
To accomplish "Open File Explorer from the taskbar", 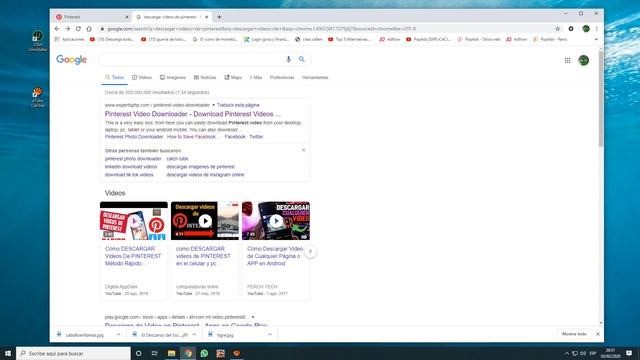I will pos(171,353).
